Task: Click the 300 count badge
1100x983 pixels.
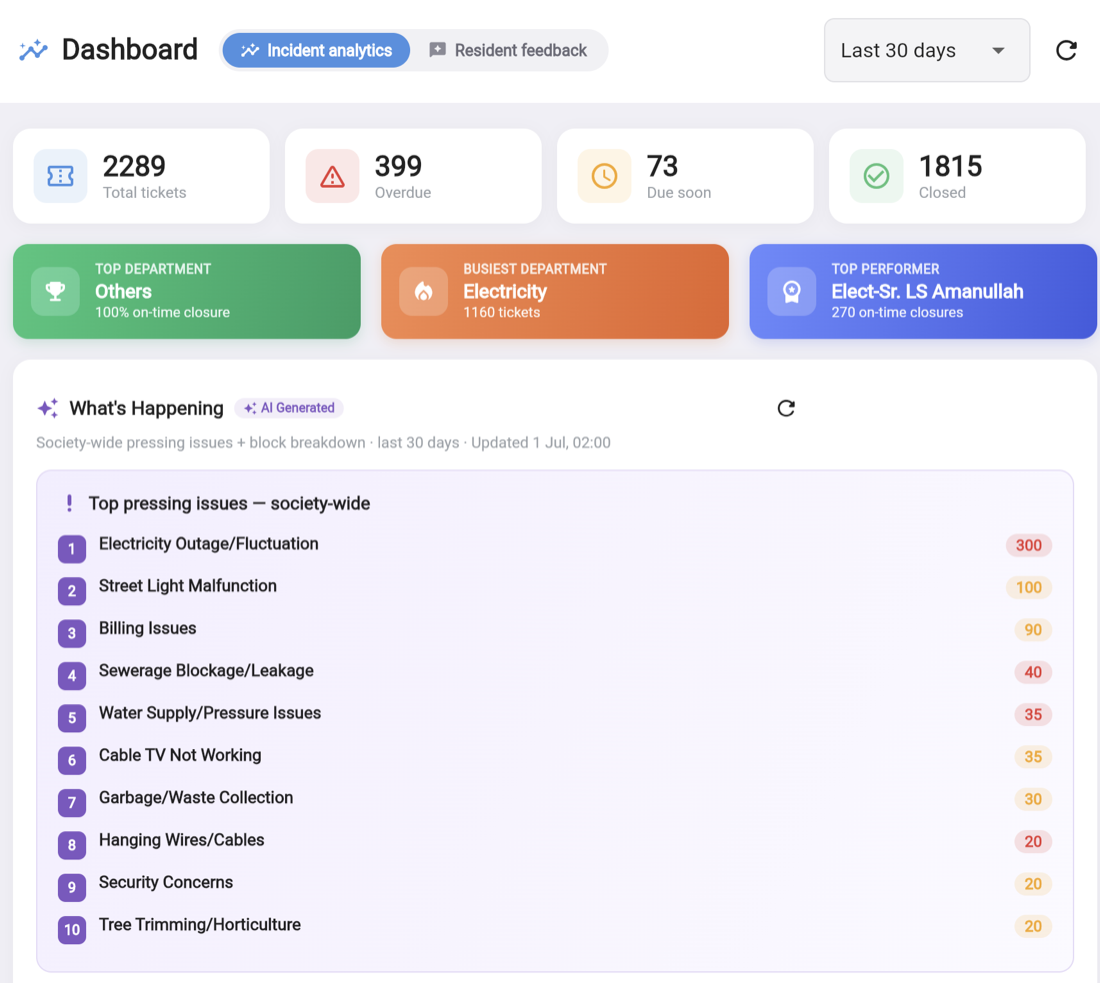Action: [x=1028, y=545]
